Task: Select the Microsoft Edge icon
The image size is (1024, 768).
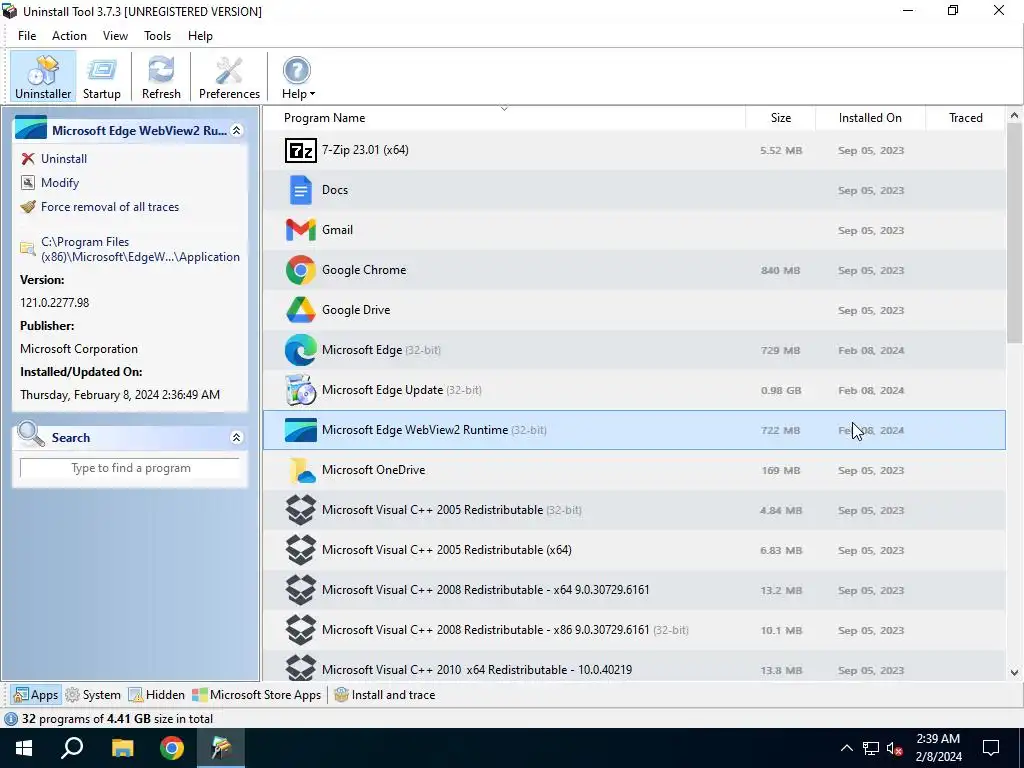Action: tap(300, 350)
